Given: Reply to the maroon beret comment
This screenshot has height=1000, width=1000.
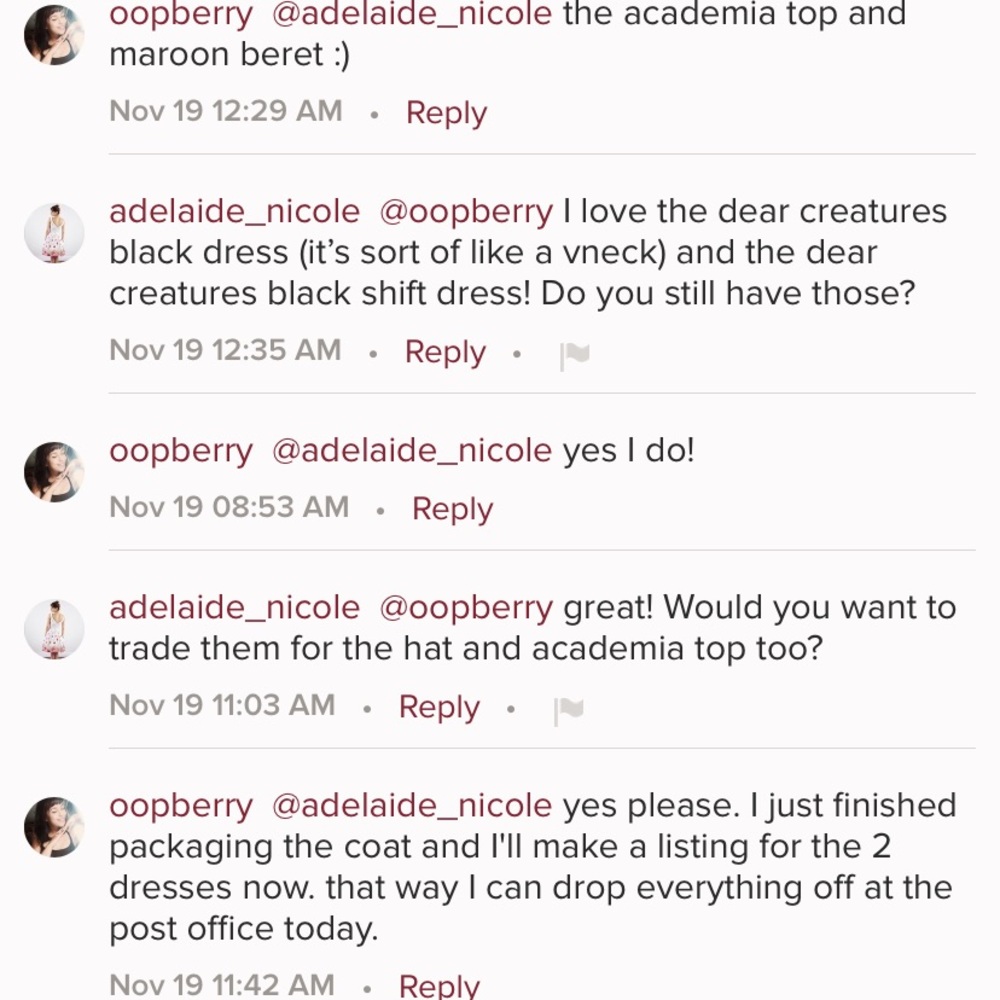Looking at the screenshot, I should click(x=446, y=112).
